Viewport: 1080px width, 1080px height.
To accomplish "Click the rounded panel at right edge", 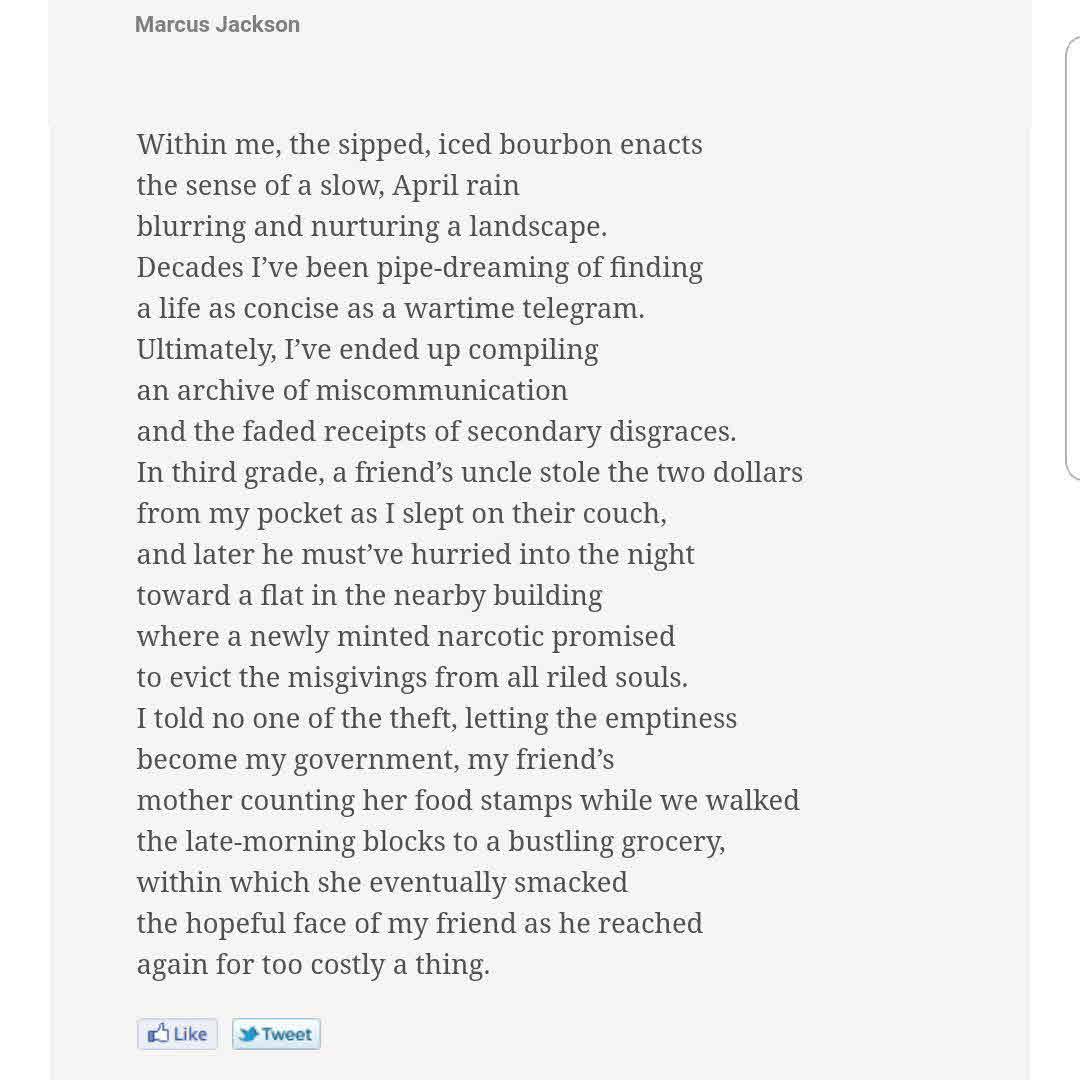I will coord(1072,258).
